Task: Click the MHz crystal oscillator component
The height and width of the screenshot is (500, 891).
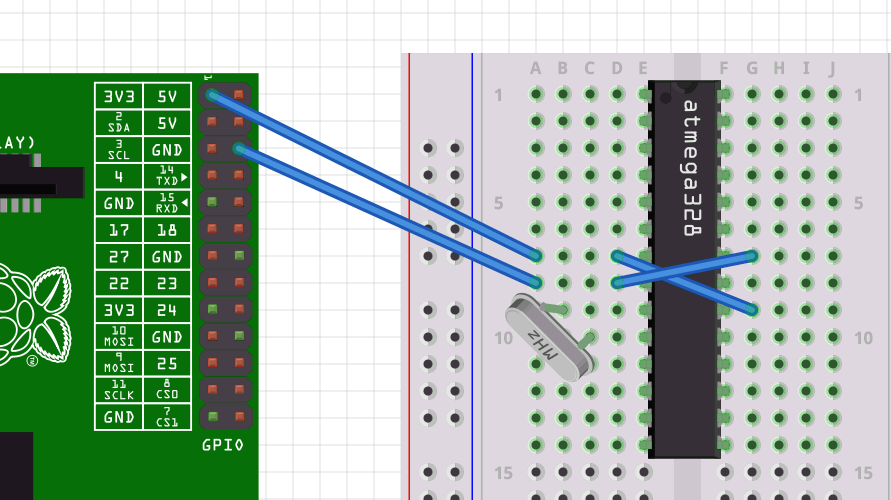Action: [x=548, y=338]
